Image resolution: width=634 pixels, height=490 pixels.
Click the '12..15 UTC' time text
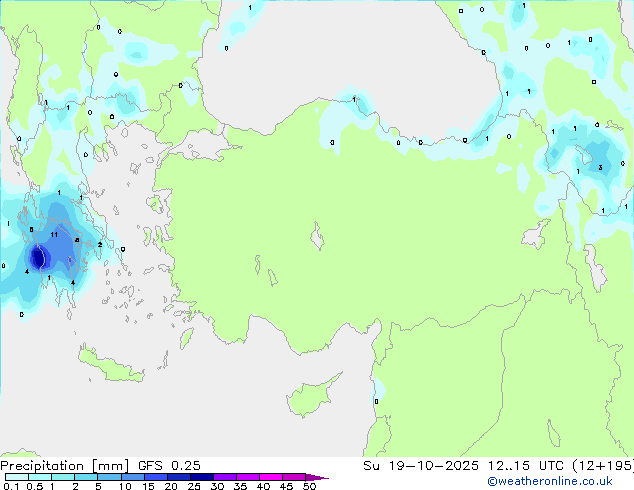coord(526,466)
